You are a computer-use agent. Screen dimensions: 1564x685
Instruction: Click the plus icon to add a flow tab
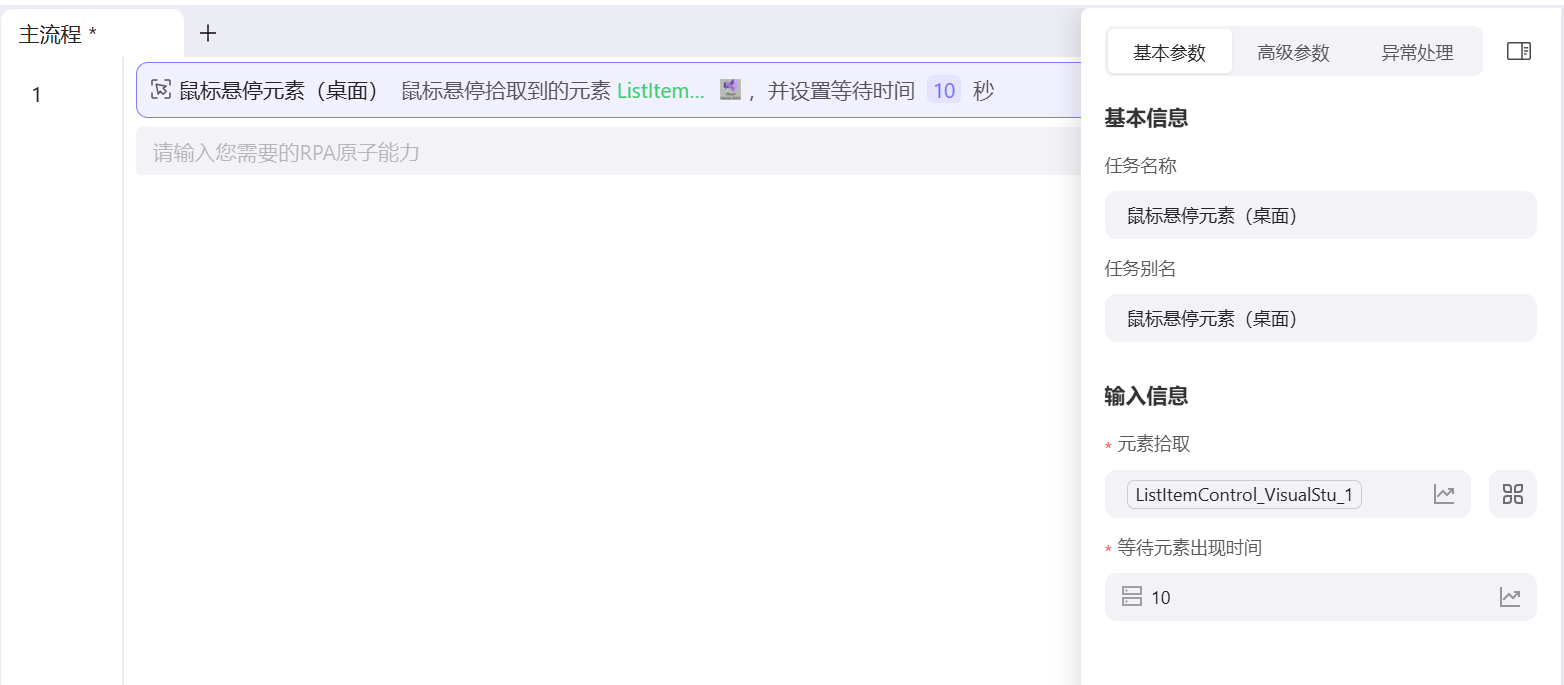[x=207, y=33]
